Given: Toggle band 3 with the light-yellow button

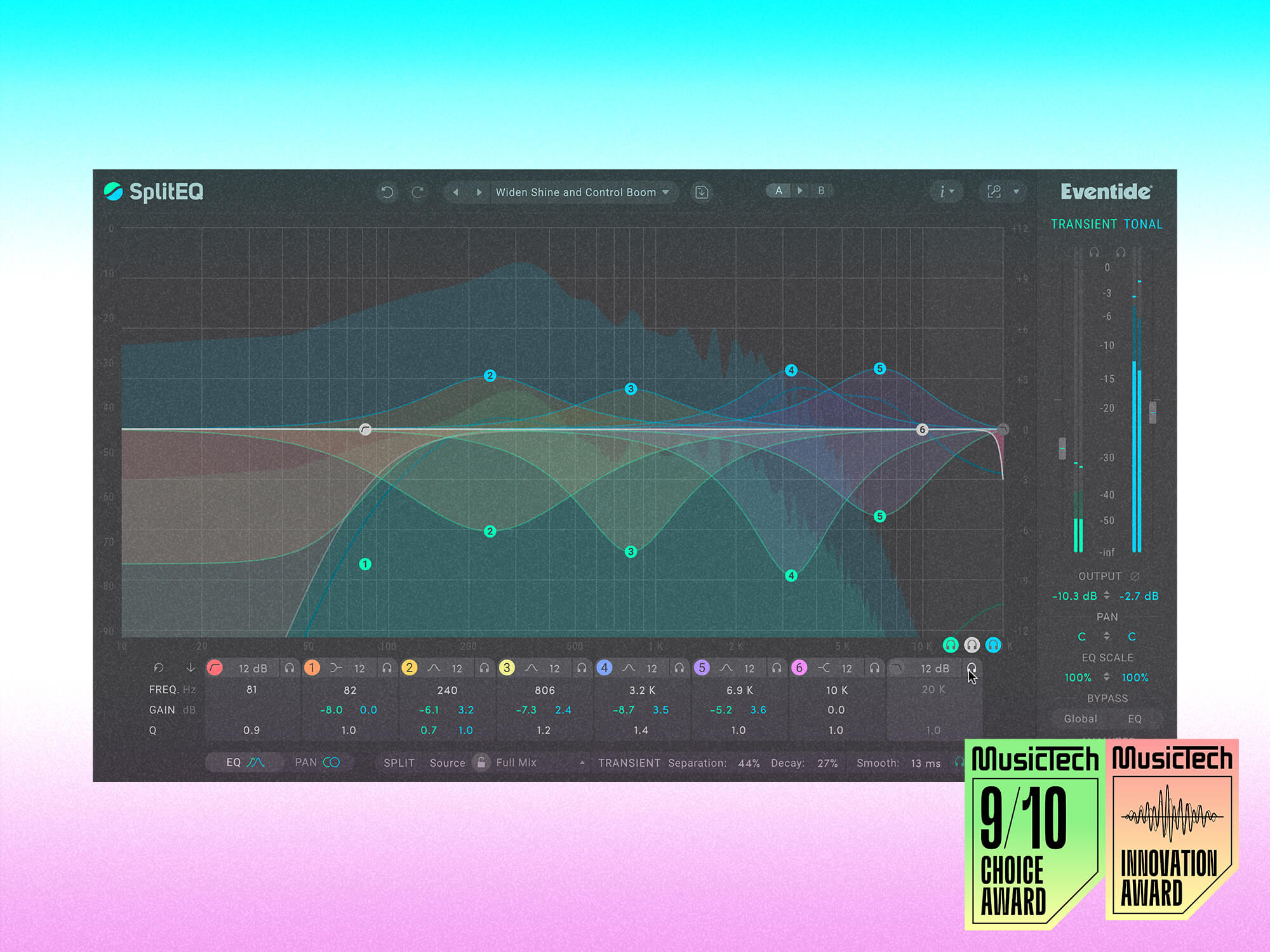Looking at the screenshot, I should tap(507, 668).
